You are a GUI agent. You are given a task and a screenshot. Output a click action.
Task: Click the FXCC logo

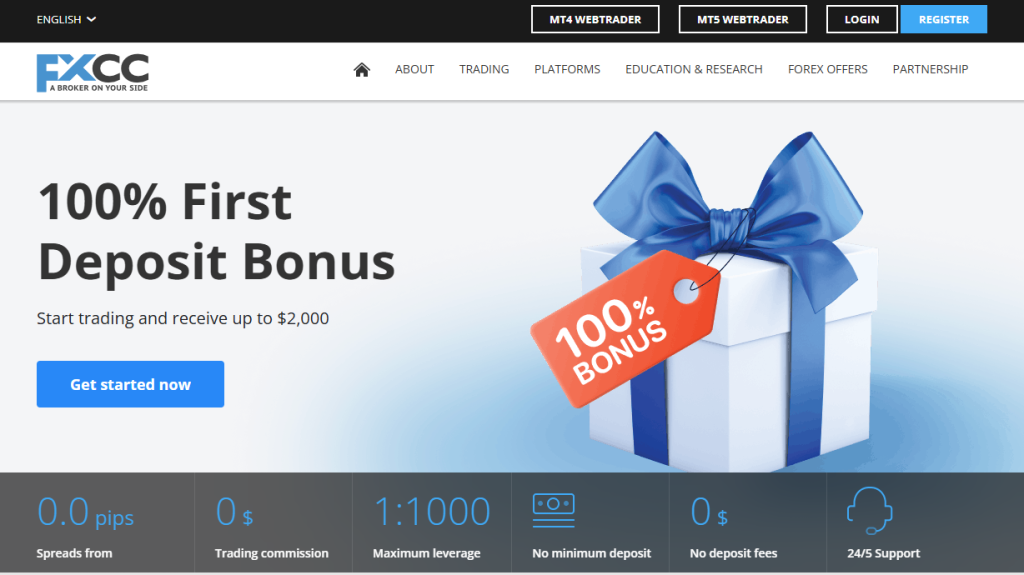pos(93,73)
